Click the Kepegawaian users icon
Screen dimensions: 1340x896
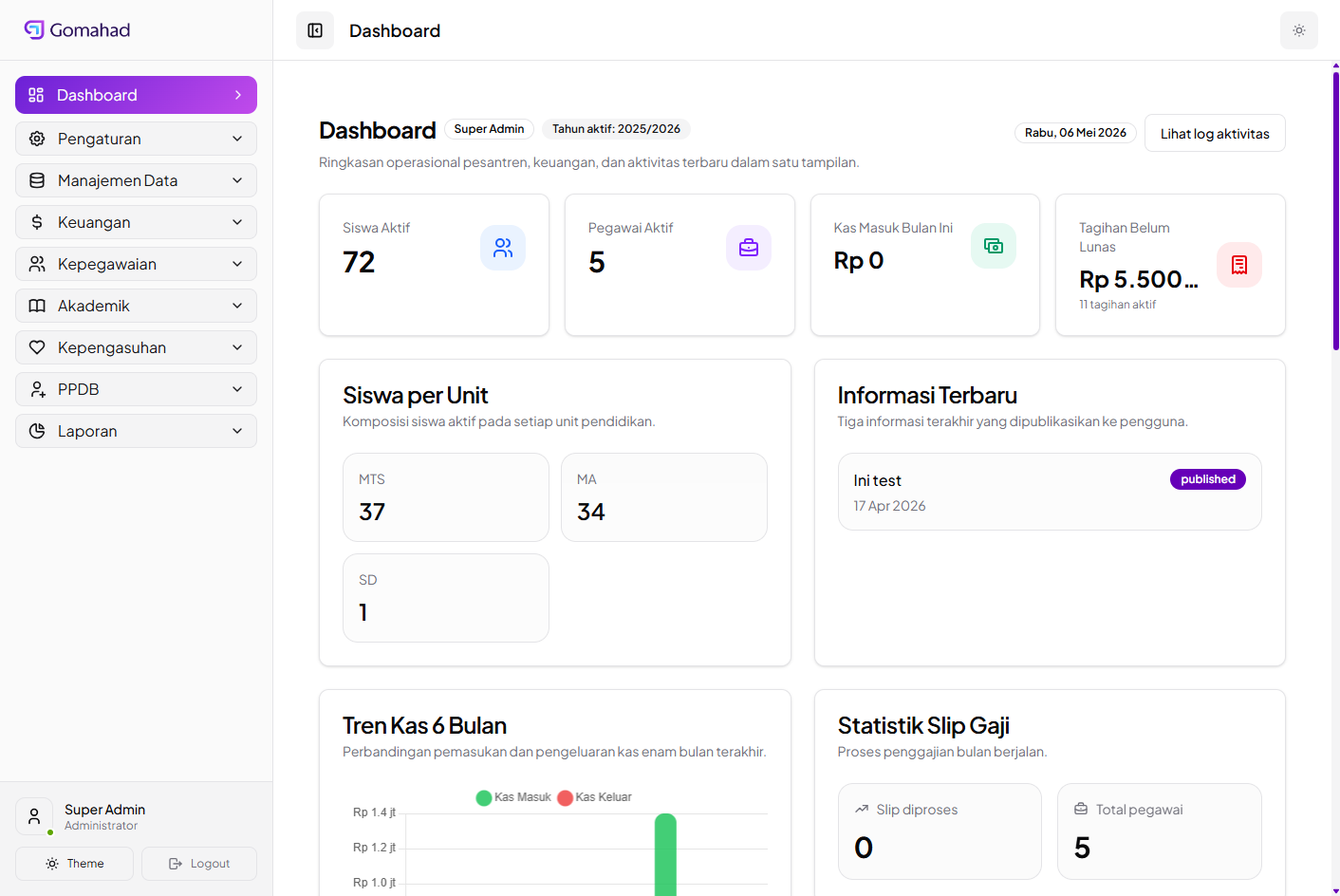[x=37, y=264]
